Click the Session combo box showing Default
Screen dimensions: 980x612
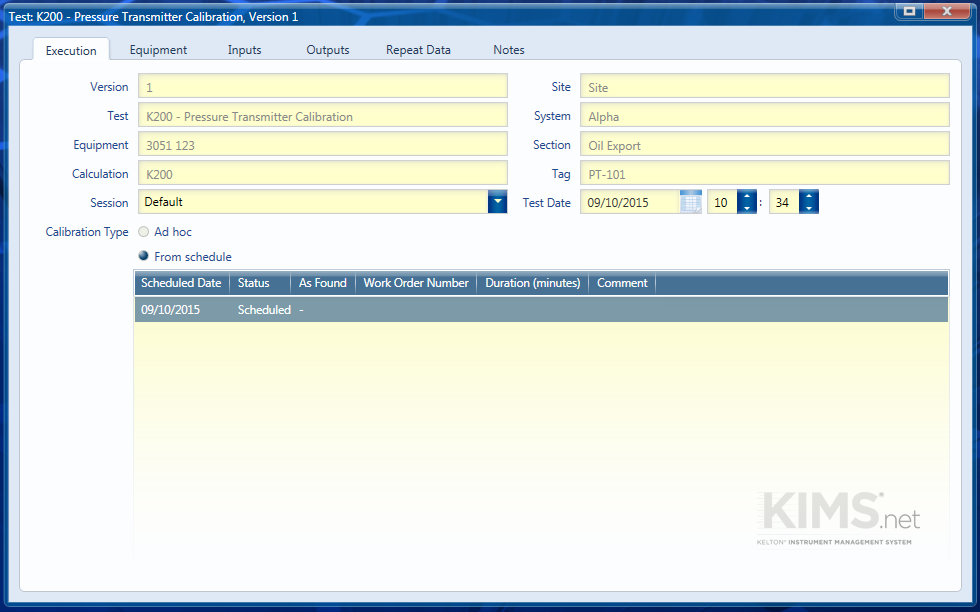click(x=322, y=202)
